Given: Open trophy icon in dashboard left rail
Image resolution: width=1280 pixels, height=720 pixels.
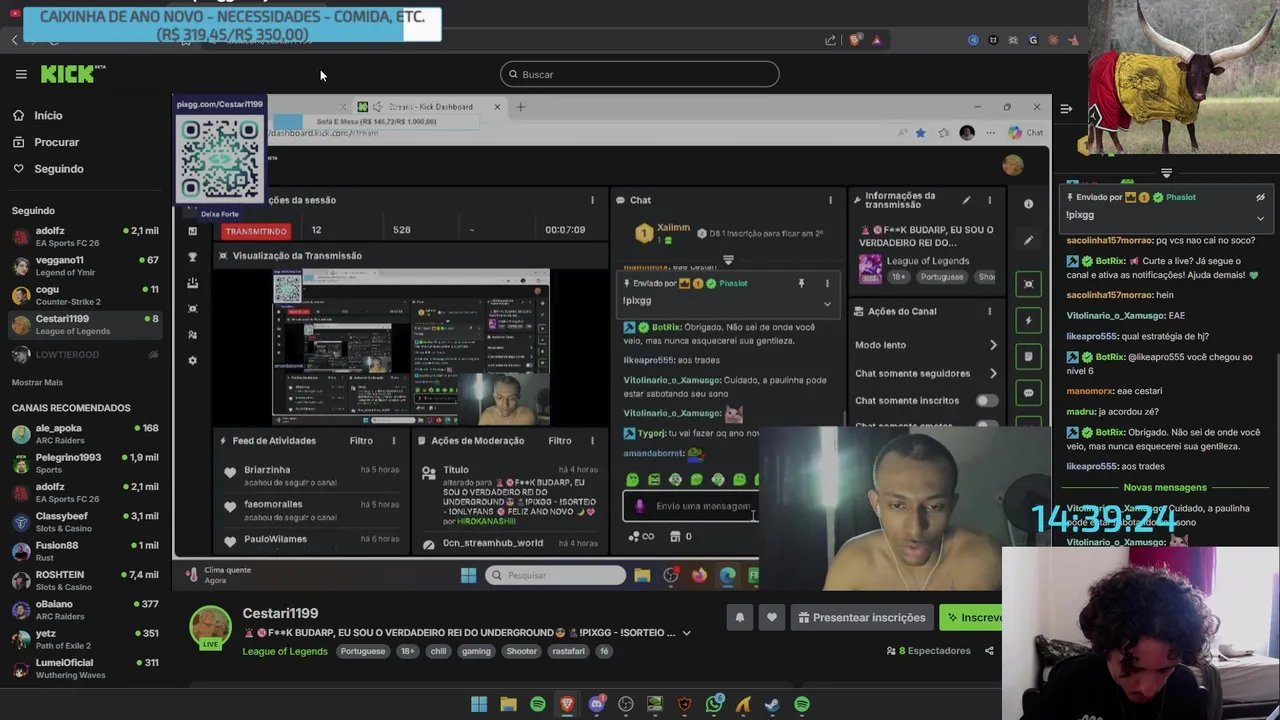Looking at the screenshot, I should click(193, 257).
